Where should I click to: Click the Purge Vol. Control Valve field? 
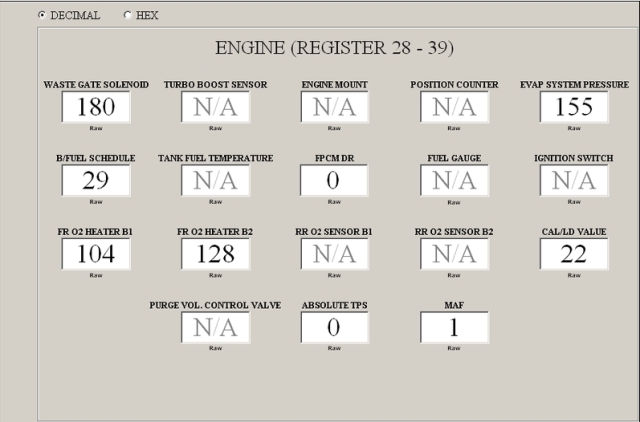[215, 327]
